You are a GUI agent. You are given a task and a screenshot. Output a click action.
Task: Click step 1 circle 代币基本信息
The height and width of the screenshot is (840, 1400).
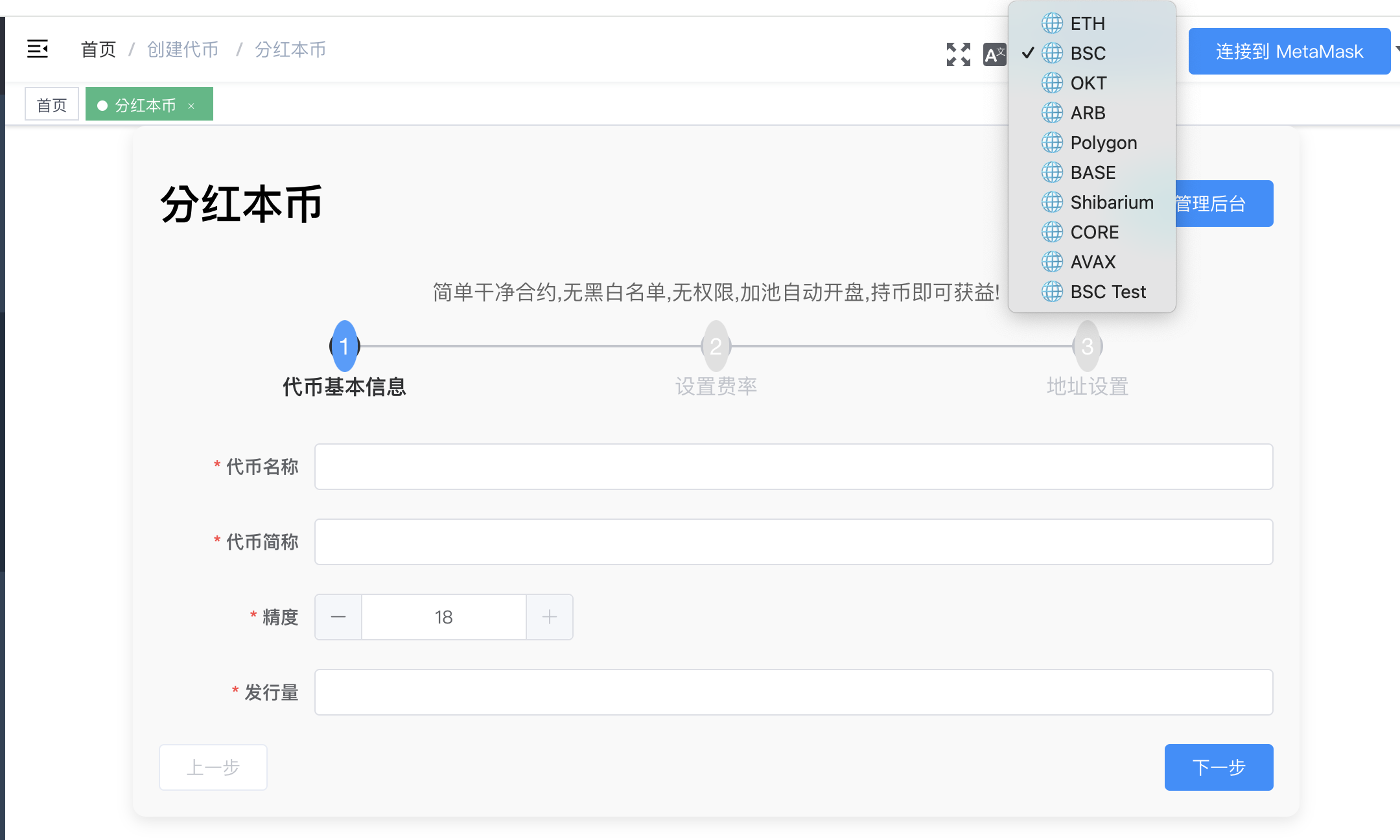coord(344,346)
